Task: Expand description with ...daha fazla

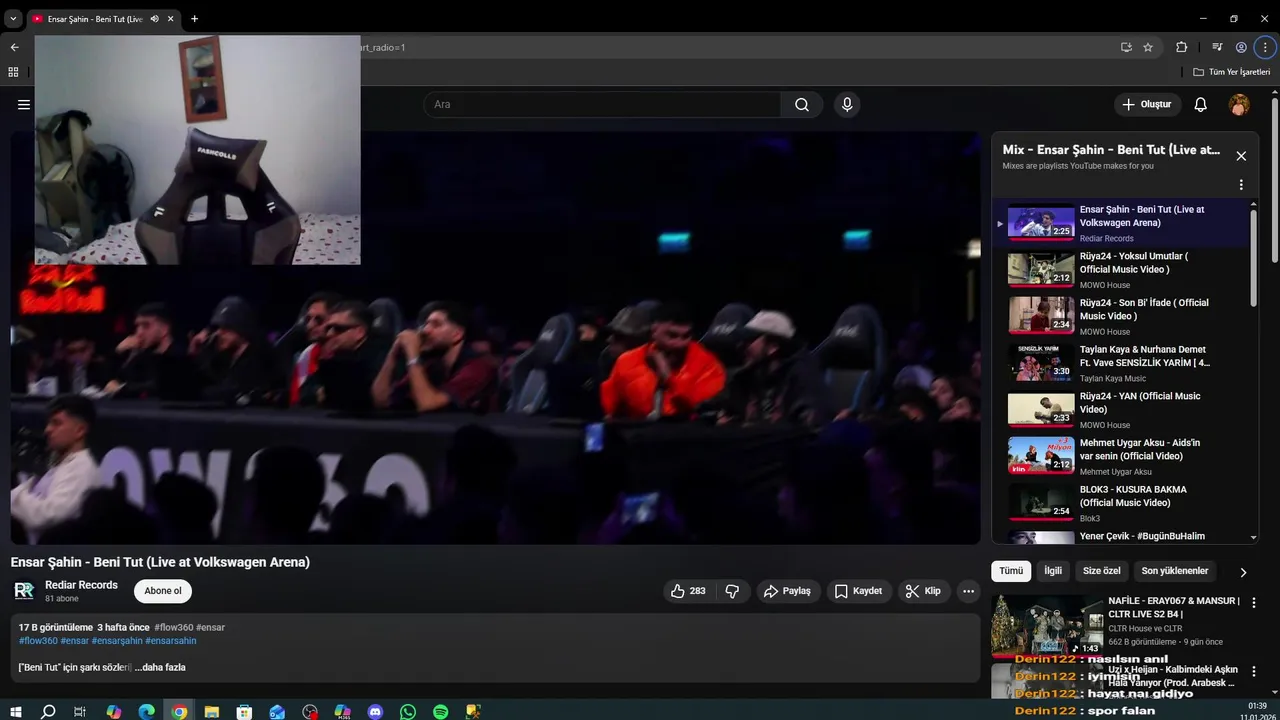Action: pos(161,667)
